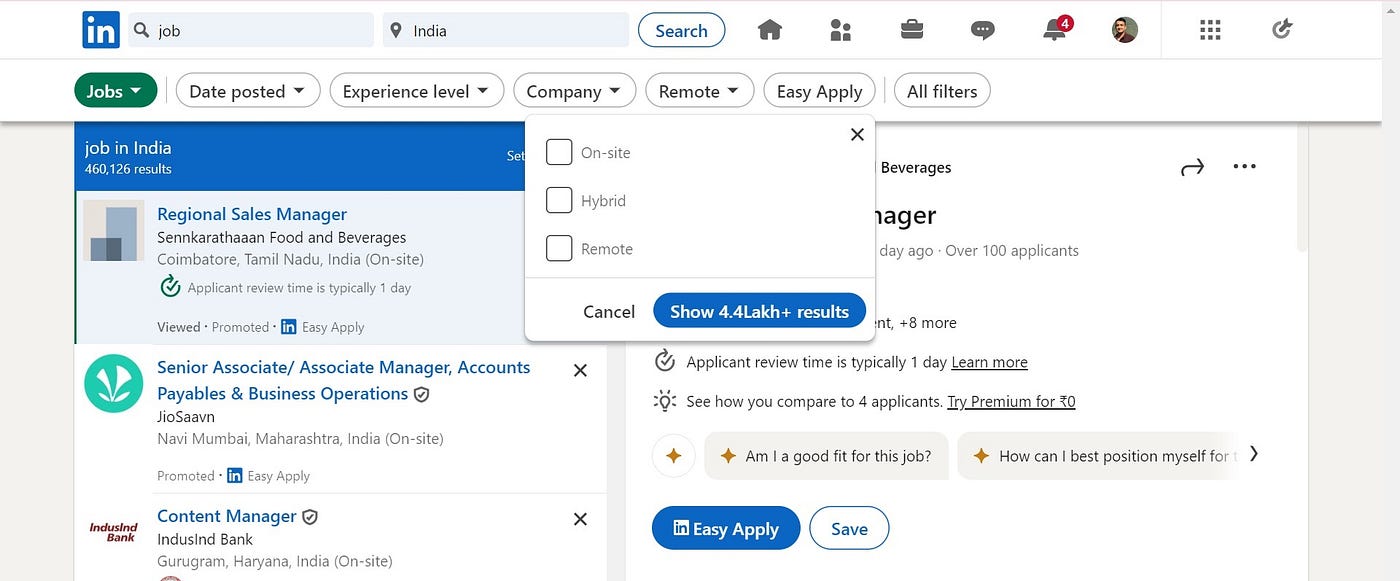This screenshot has width=1400, height=581.
Task: Share the job using the arrow icon
Action: (x=1192, y=167)
